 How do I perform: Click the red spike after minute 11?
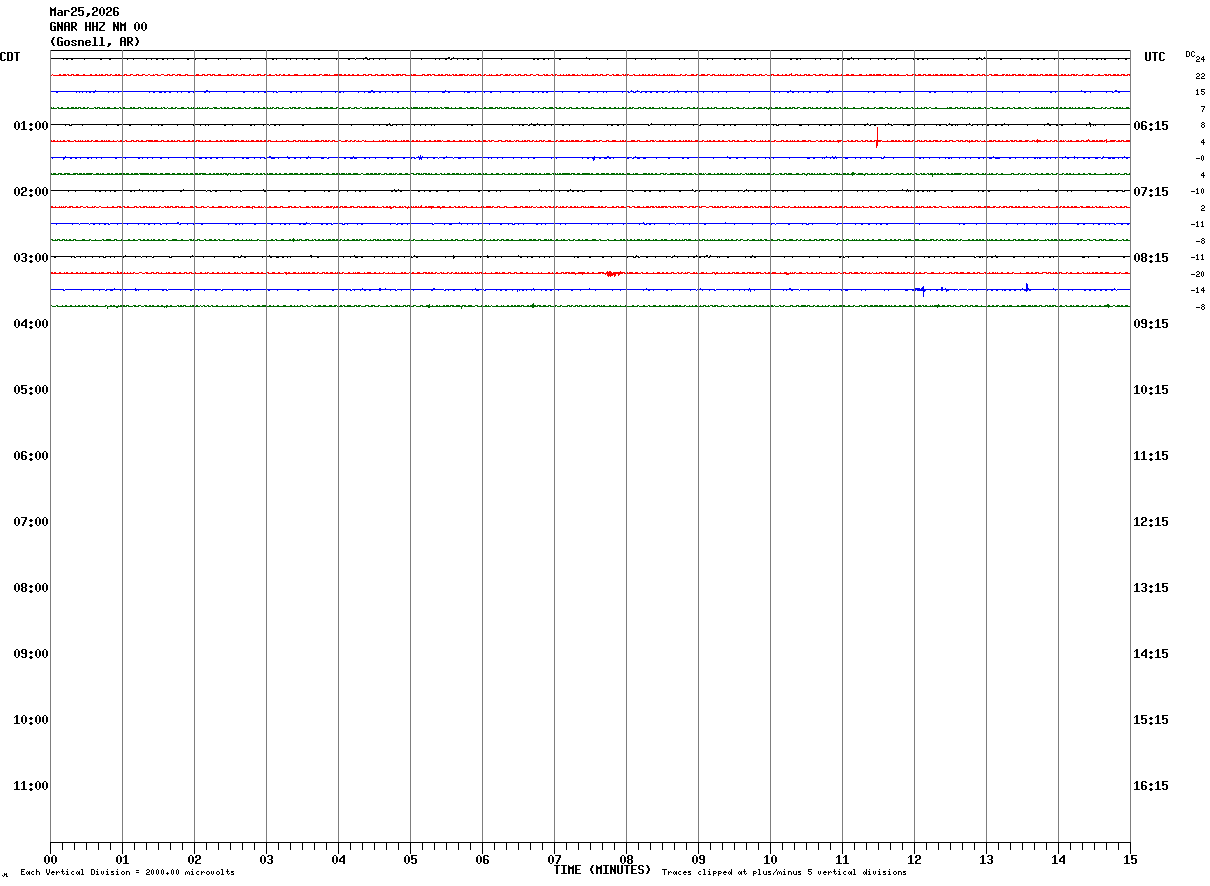tap(877, 138)
